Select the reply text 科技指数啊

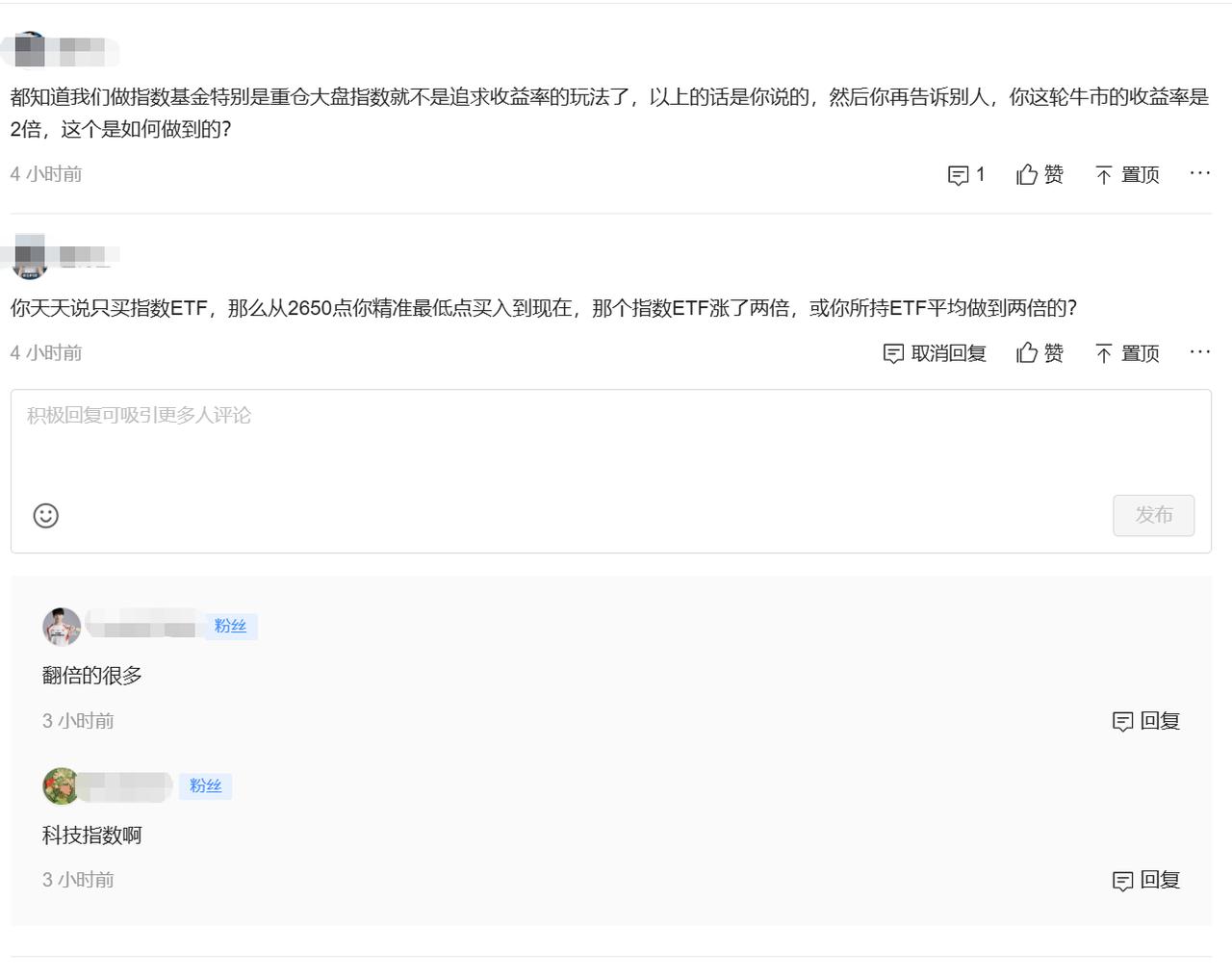tap(92, 836)
